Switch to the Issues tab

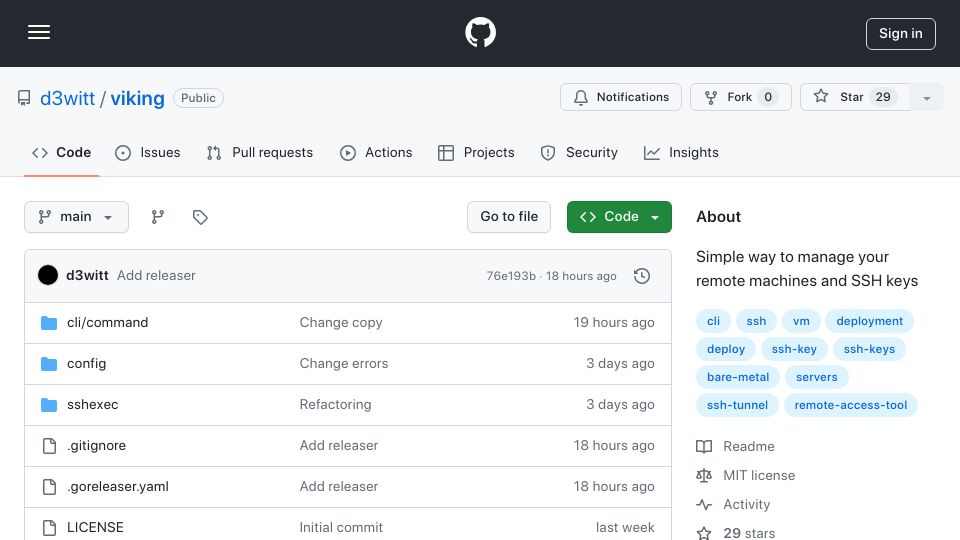[148, 152]
